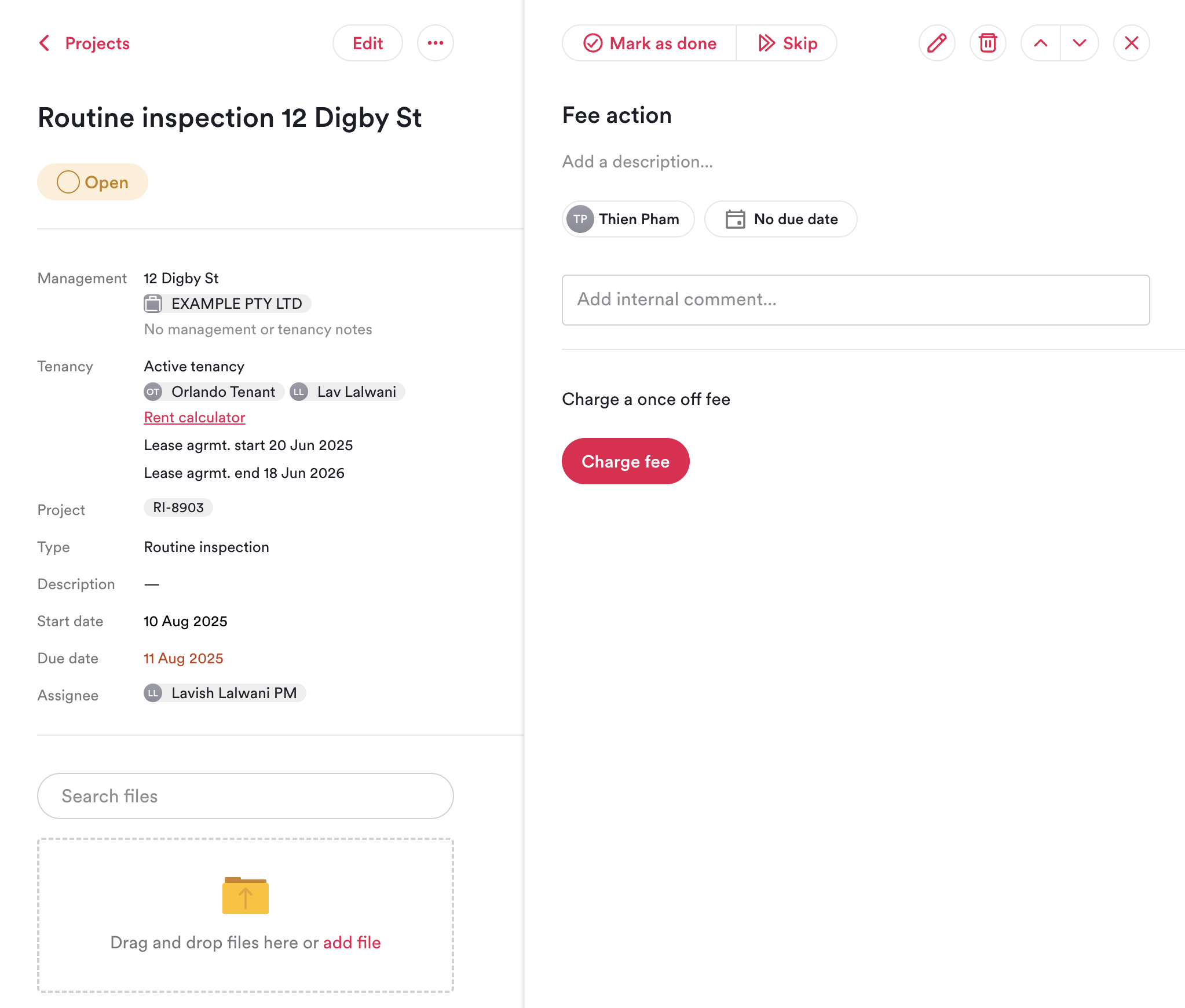The width and height of the screenshot is (1185, 1008).
Task: Toggle the Open project status
Action: (x=93, y=182)
